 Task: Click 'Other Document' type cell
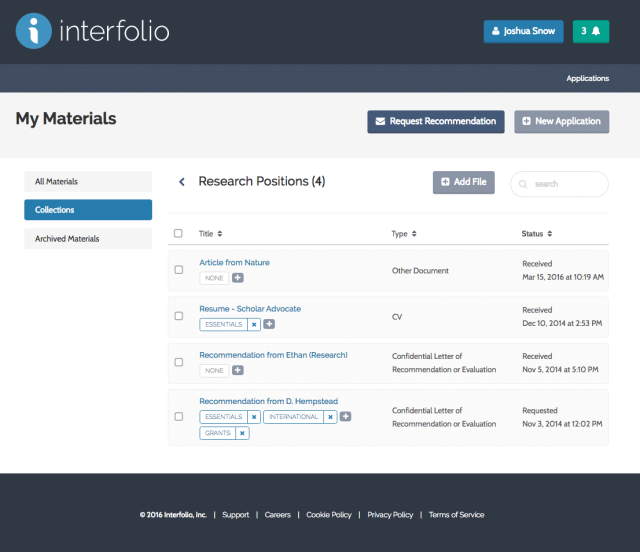click(420, 271)
